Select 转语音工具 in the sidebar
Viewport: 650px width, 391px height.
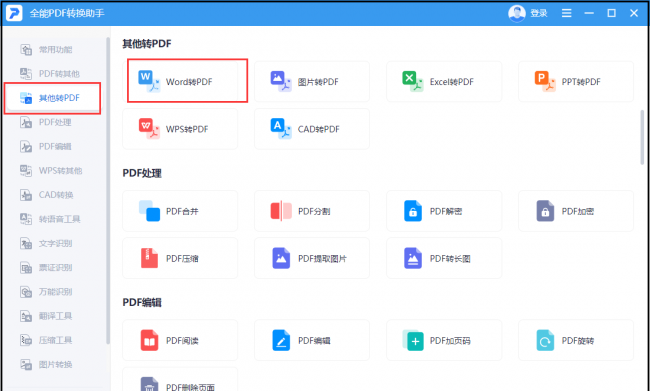coord(54,219)
